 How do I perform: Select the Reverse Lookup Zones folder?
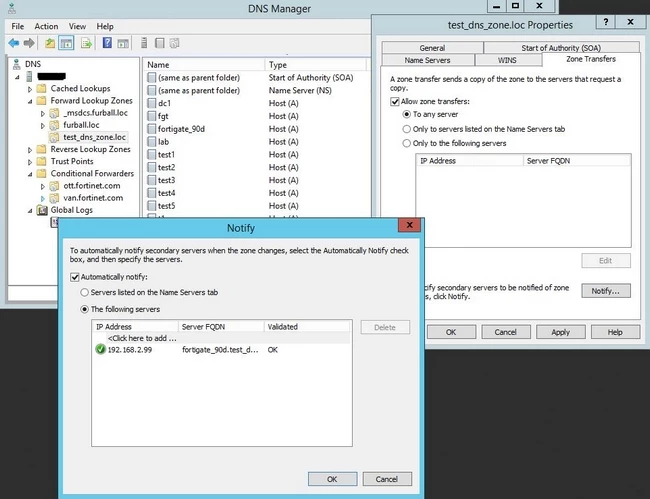pyautogui.click(x=90, y=149)
